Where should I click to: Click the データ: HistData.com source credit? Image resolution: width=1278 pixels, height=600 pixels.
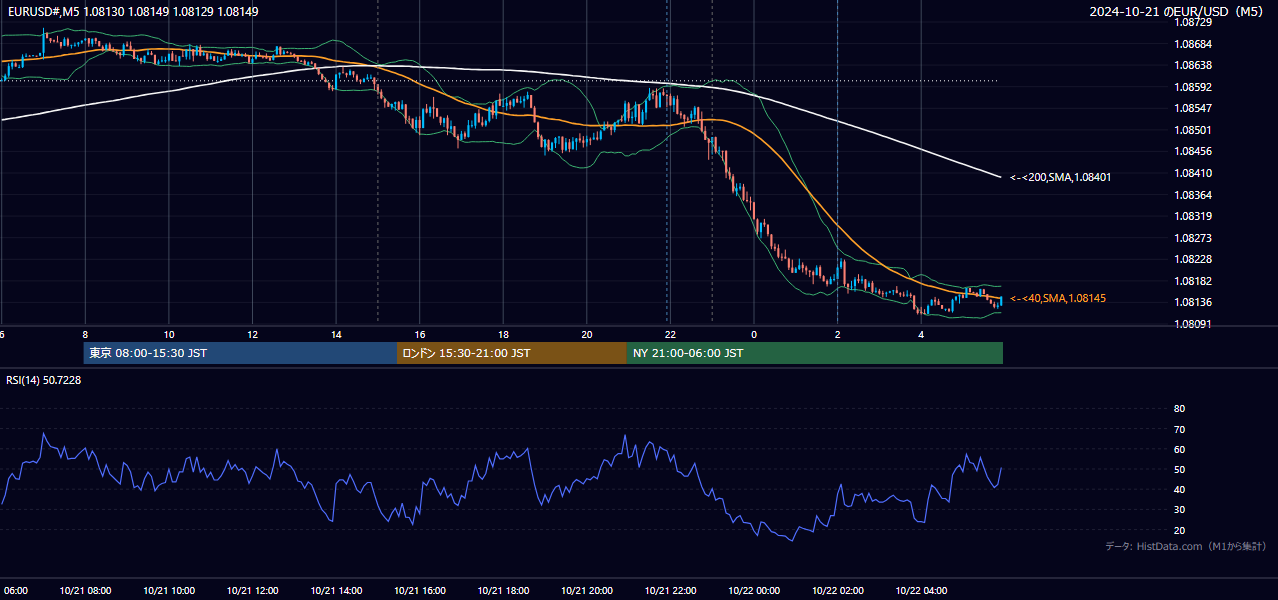pos(1186,546)
